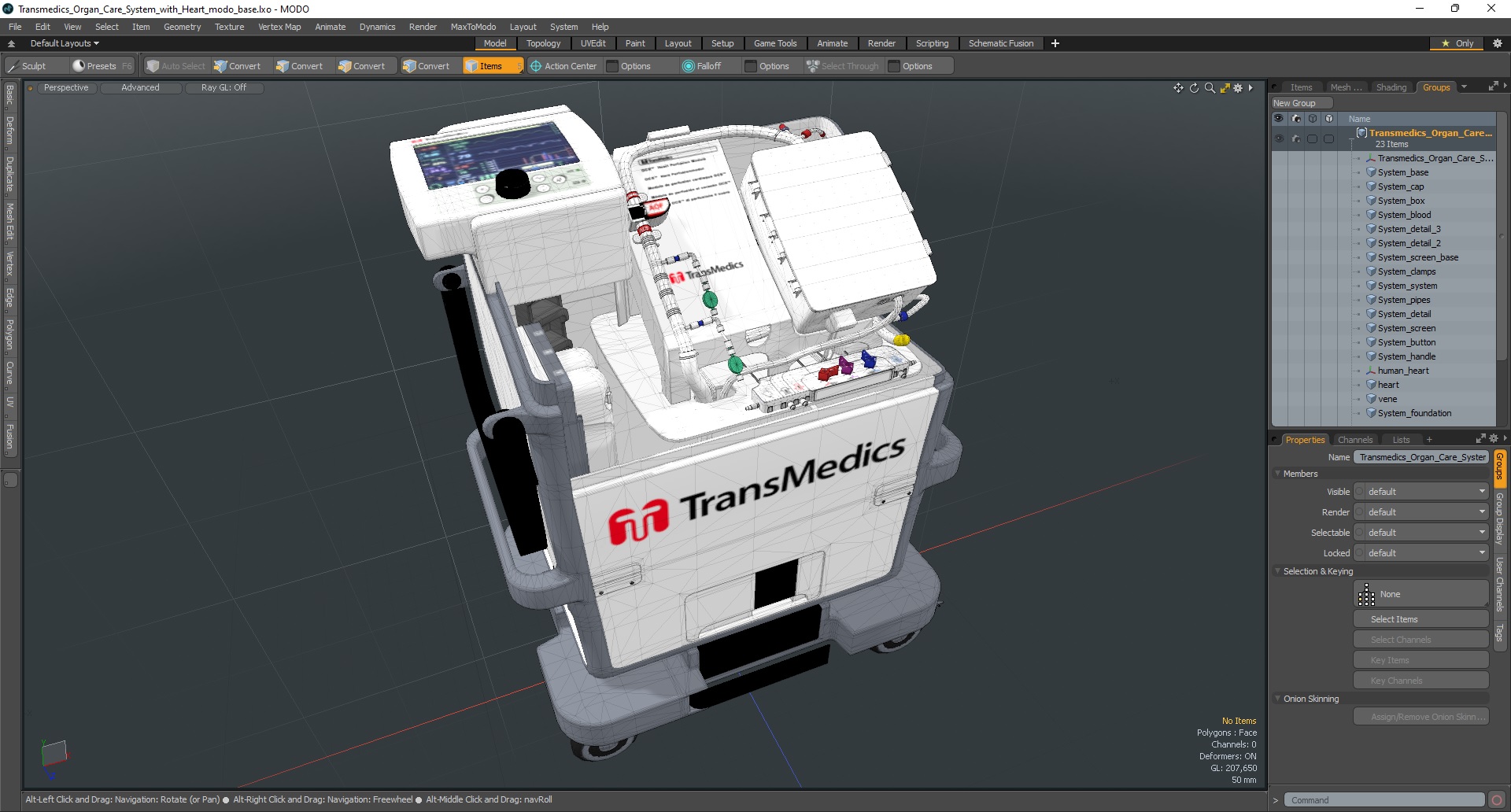Screen dimensions: 1511x812
Task: Click the Advanced shading button
Action: [x=140, y=88]
